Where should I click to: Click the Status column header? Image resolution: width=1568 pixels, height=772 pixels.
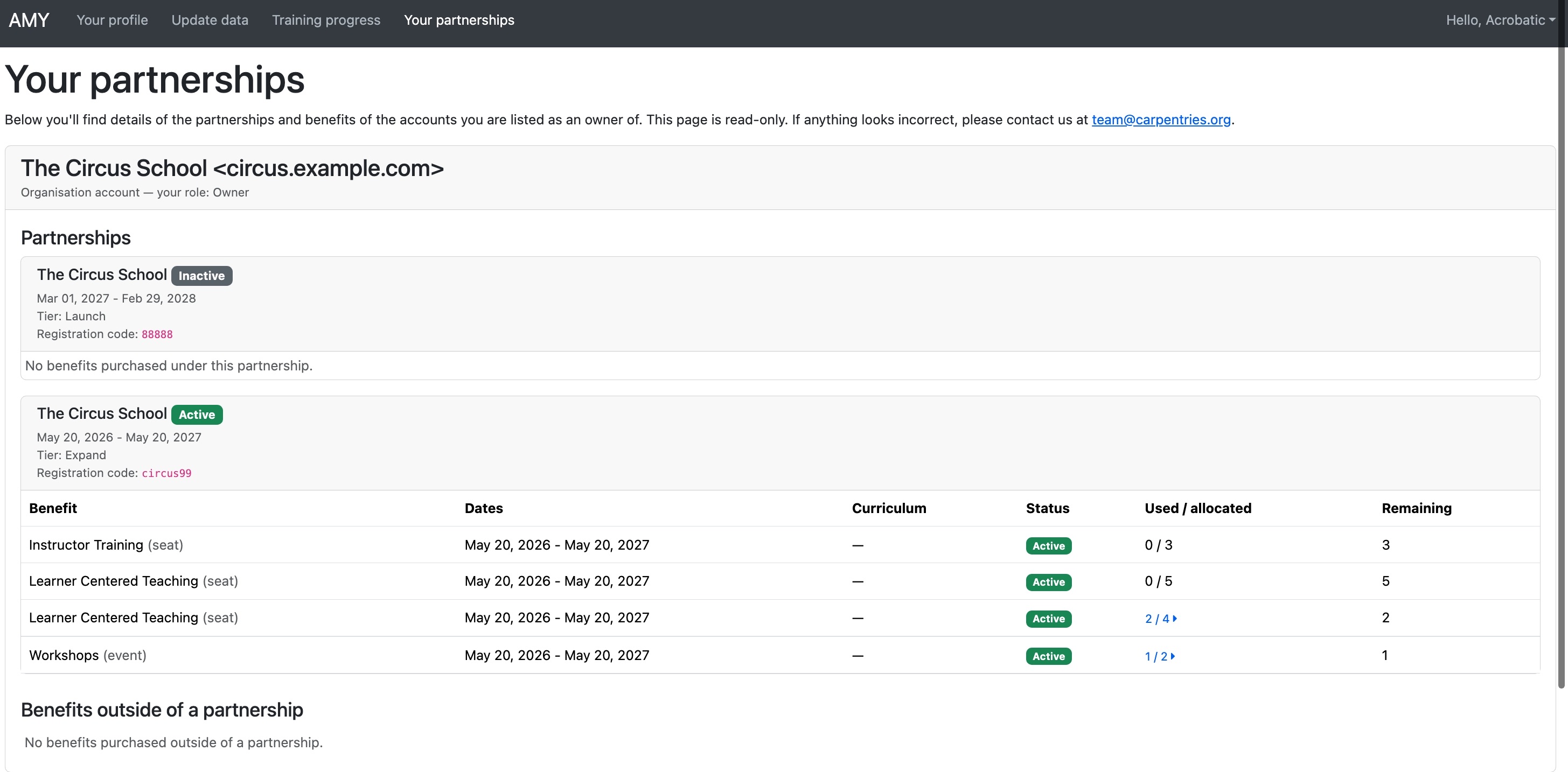coord(1047,508)
